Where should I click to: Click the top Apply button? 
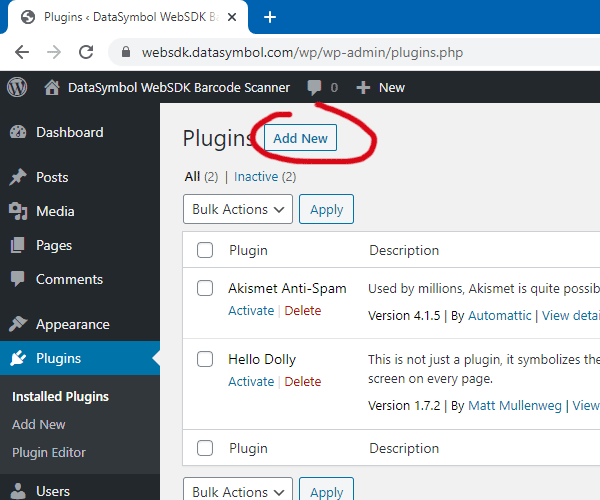coord(326,209)
